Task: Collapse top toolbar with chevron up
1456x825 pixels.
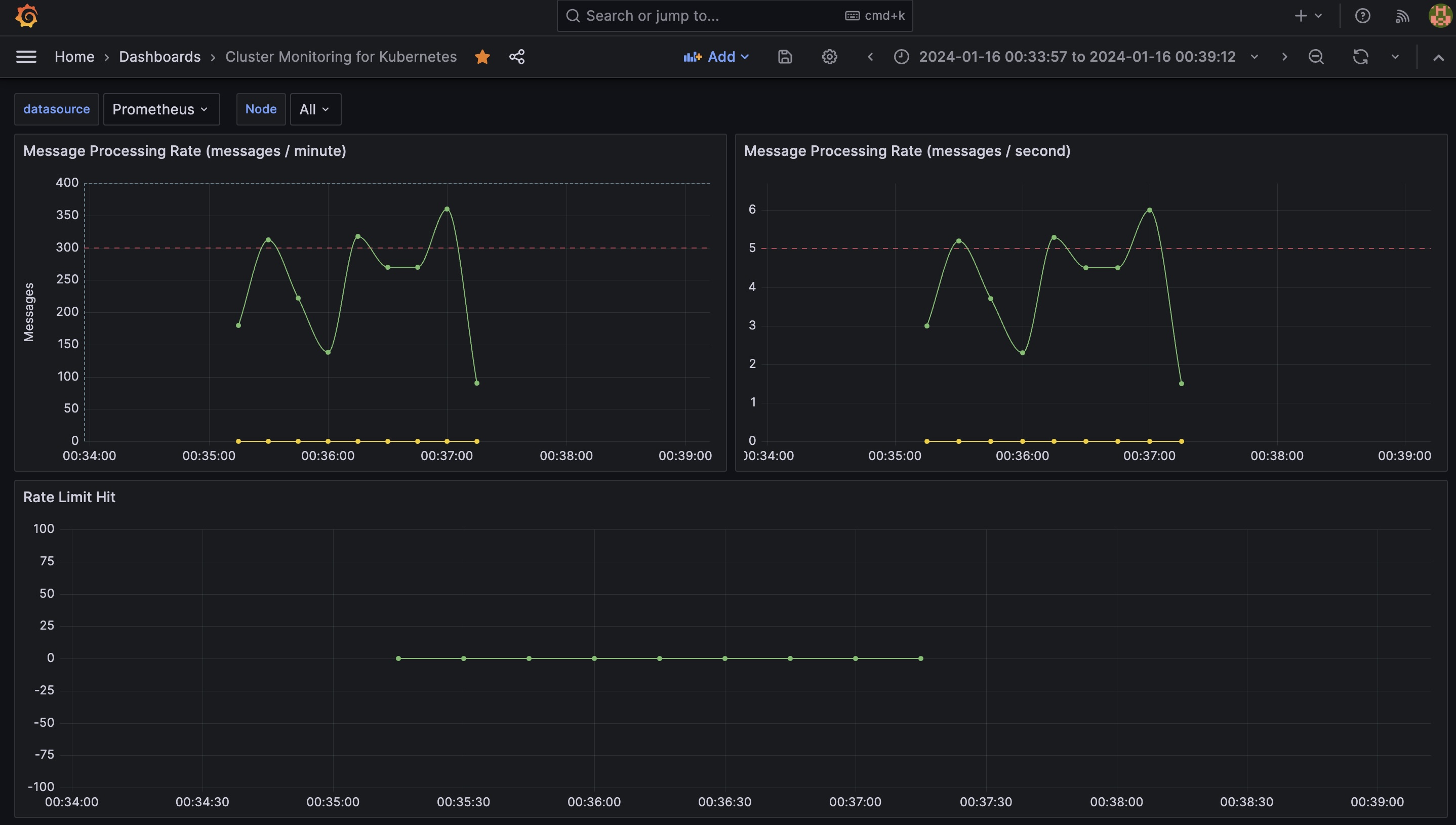Action: [1438, 57]
